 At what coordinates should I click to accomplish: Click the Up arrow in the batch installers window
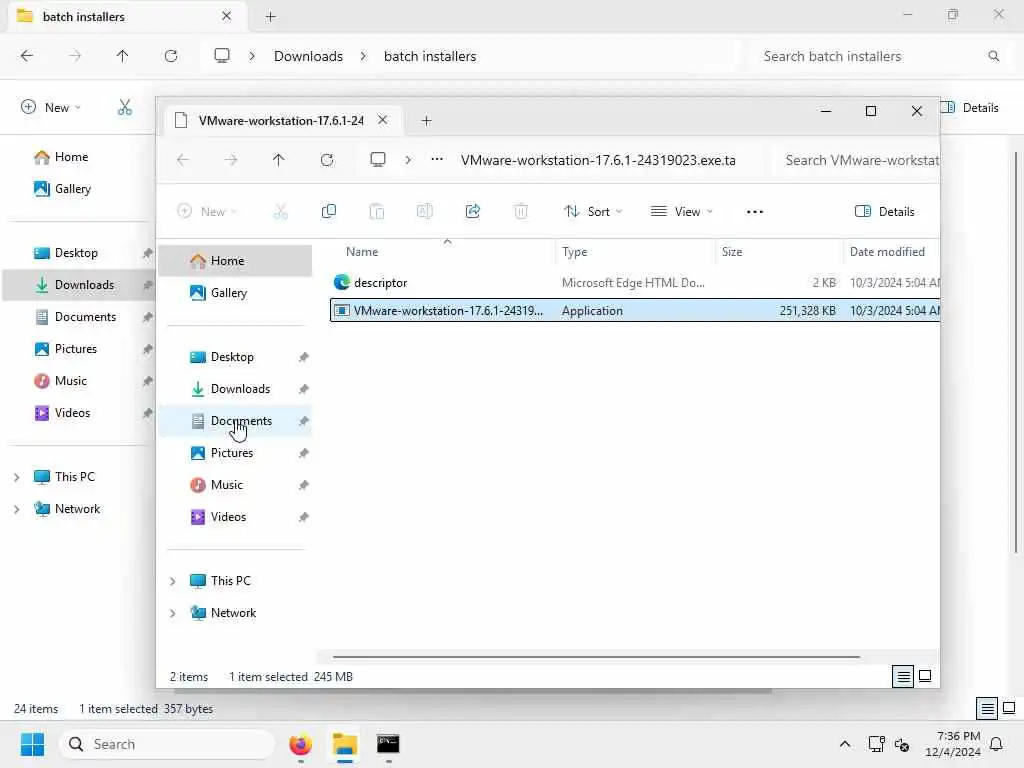tap(122, 56)
